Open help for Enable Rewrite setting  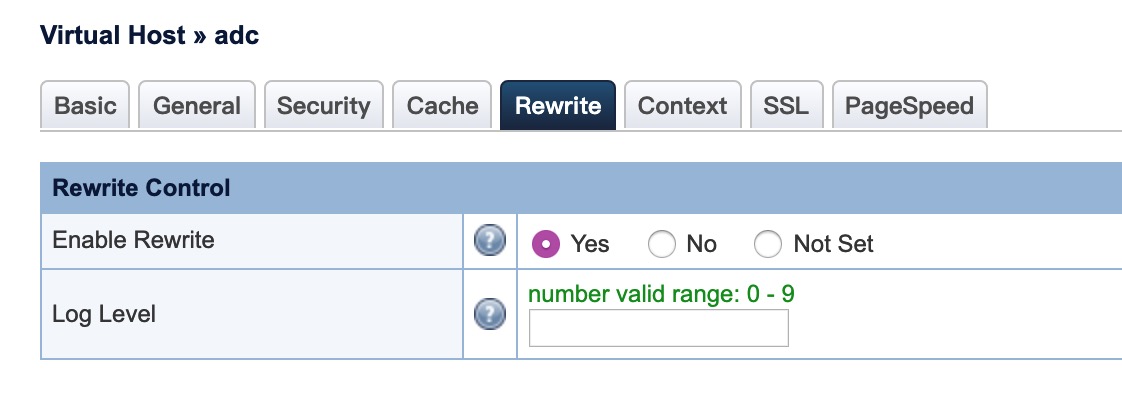point(489,242)
